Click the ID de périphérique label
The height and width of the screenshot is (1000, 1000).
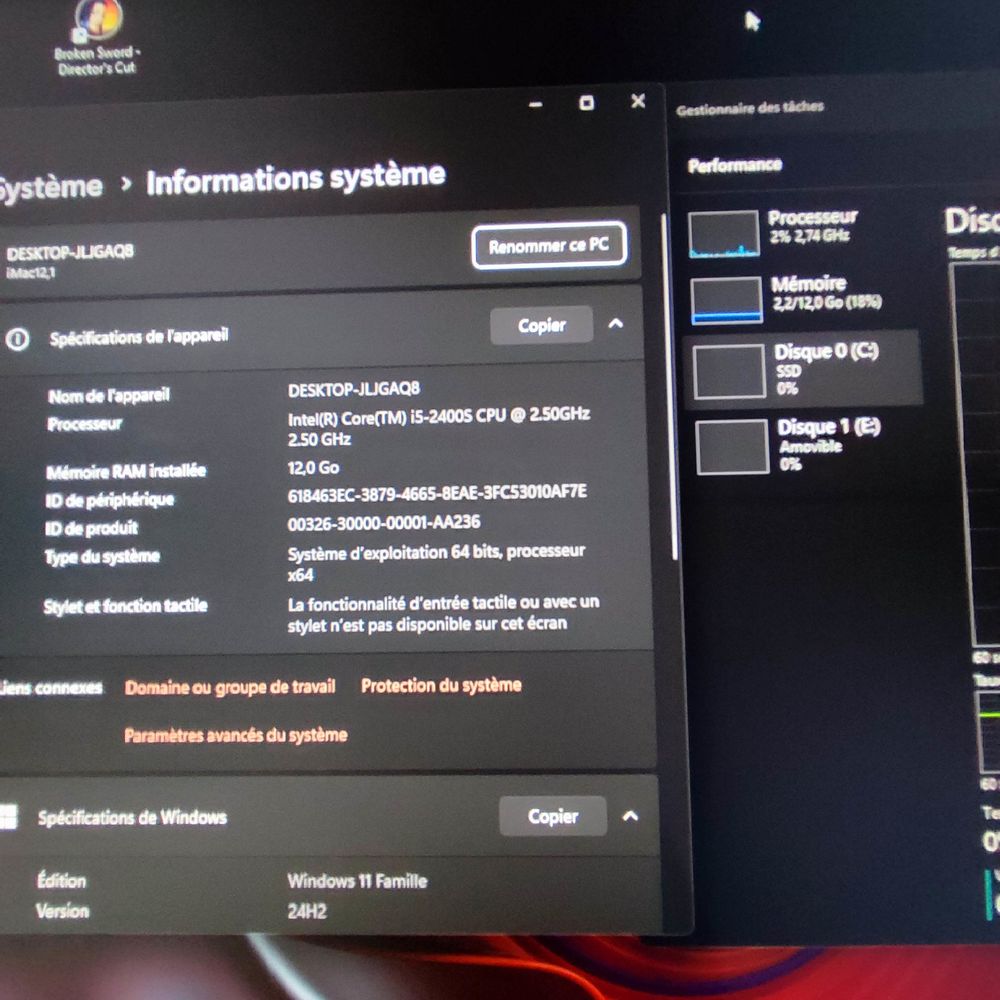(x=110, y=500)
